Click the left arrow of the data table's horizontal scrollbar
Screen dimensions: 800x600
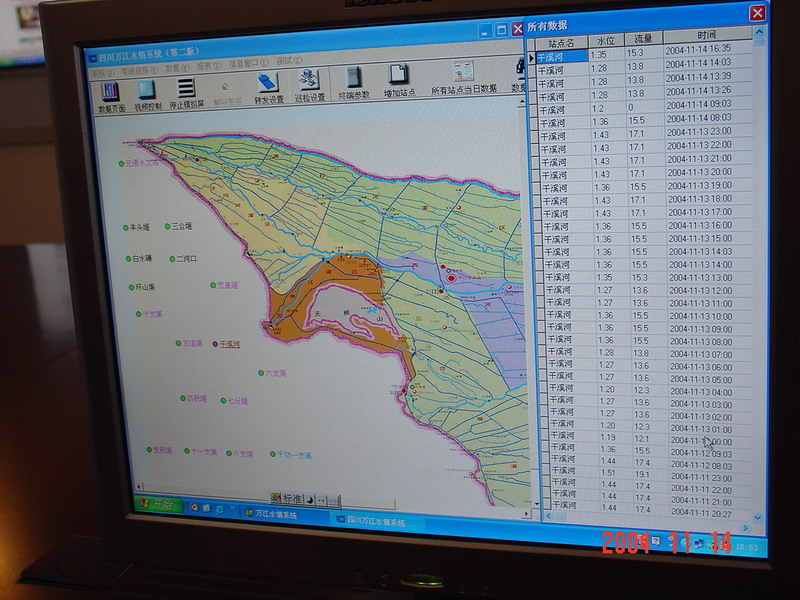(548, 516)
